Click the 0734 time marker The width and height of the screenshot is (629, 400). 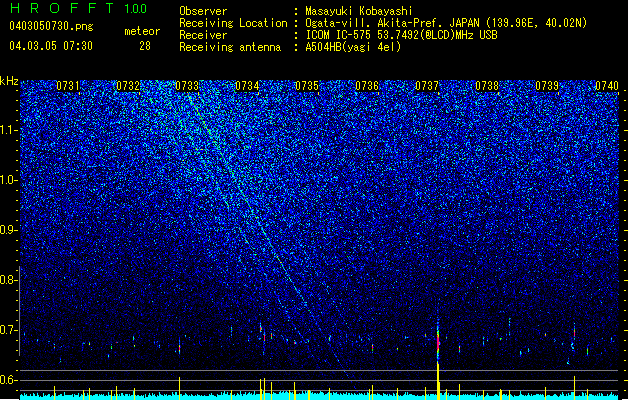(247, 86)
